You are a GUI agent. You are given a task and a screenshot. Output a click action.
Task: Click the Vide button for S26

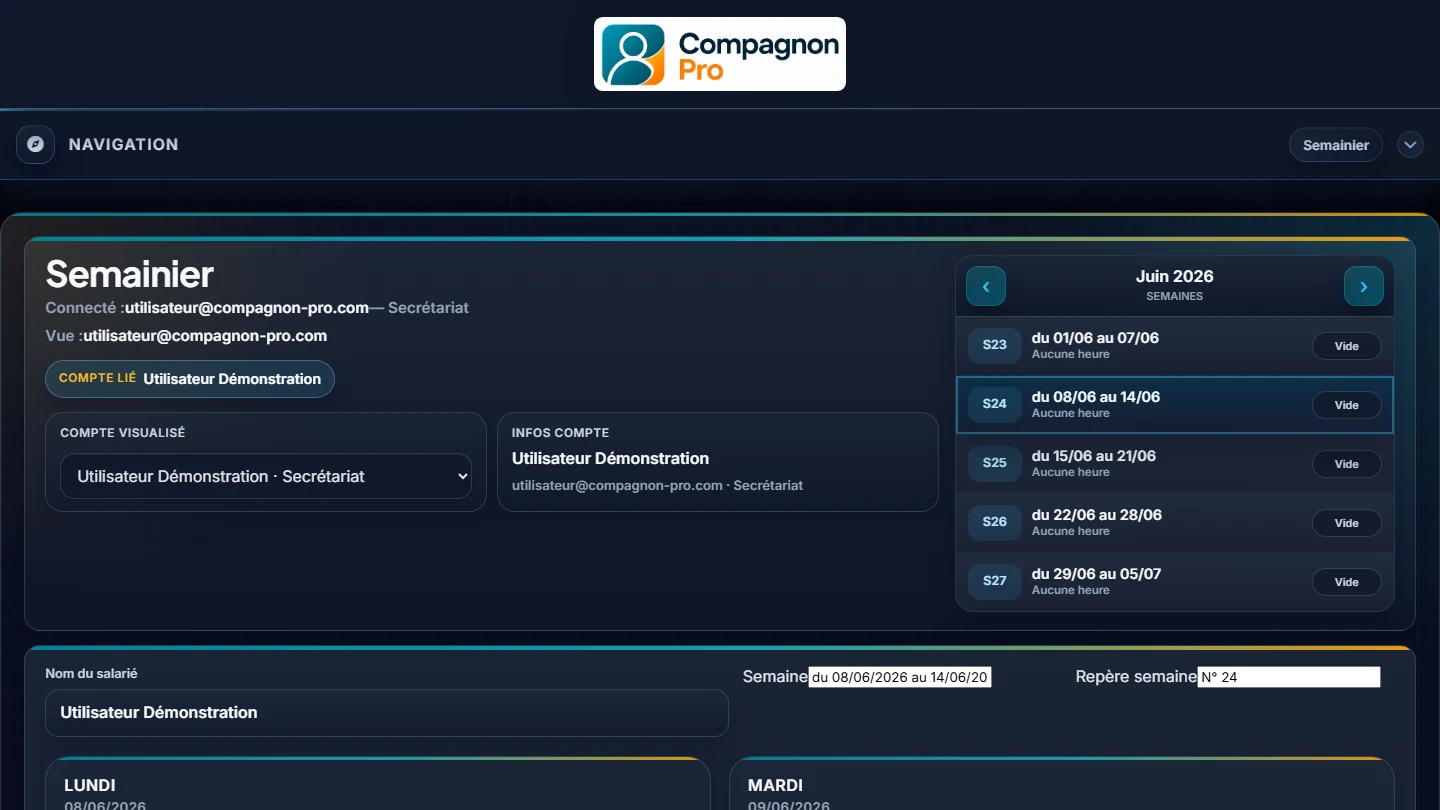pyautogui.click(x=1347, y=523)
